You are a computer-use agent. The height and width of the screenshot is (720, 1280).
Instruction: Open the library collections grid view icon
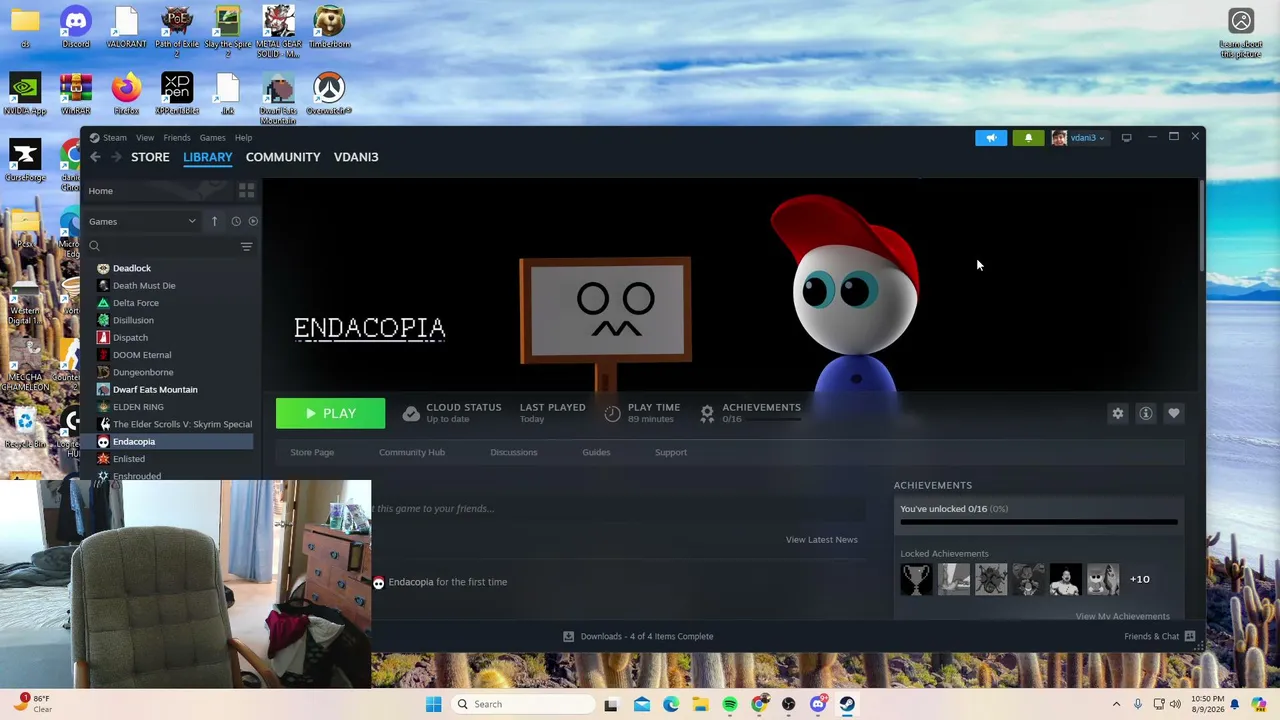click(x=246, y=190)
